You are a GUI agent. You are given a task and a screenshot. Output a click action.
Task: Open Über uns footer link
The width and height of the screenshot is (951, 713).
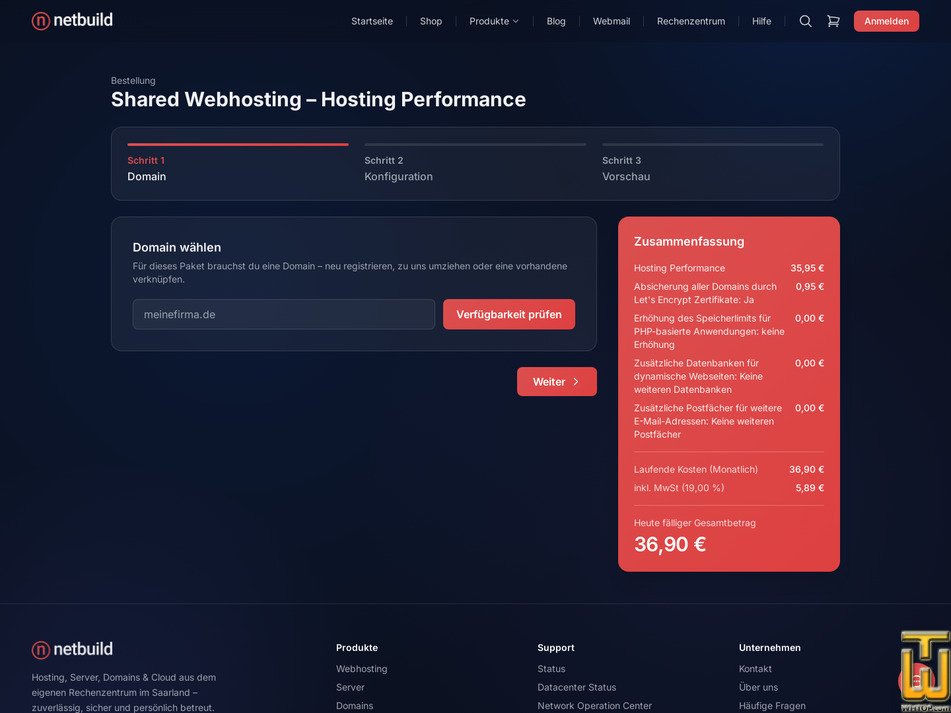coord(758,687)
